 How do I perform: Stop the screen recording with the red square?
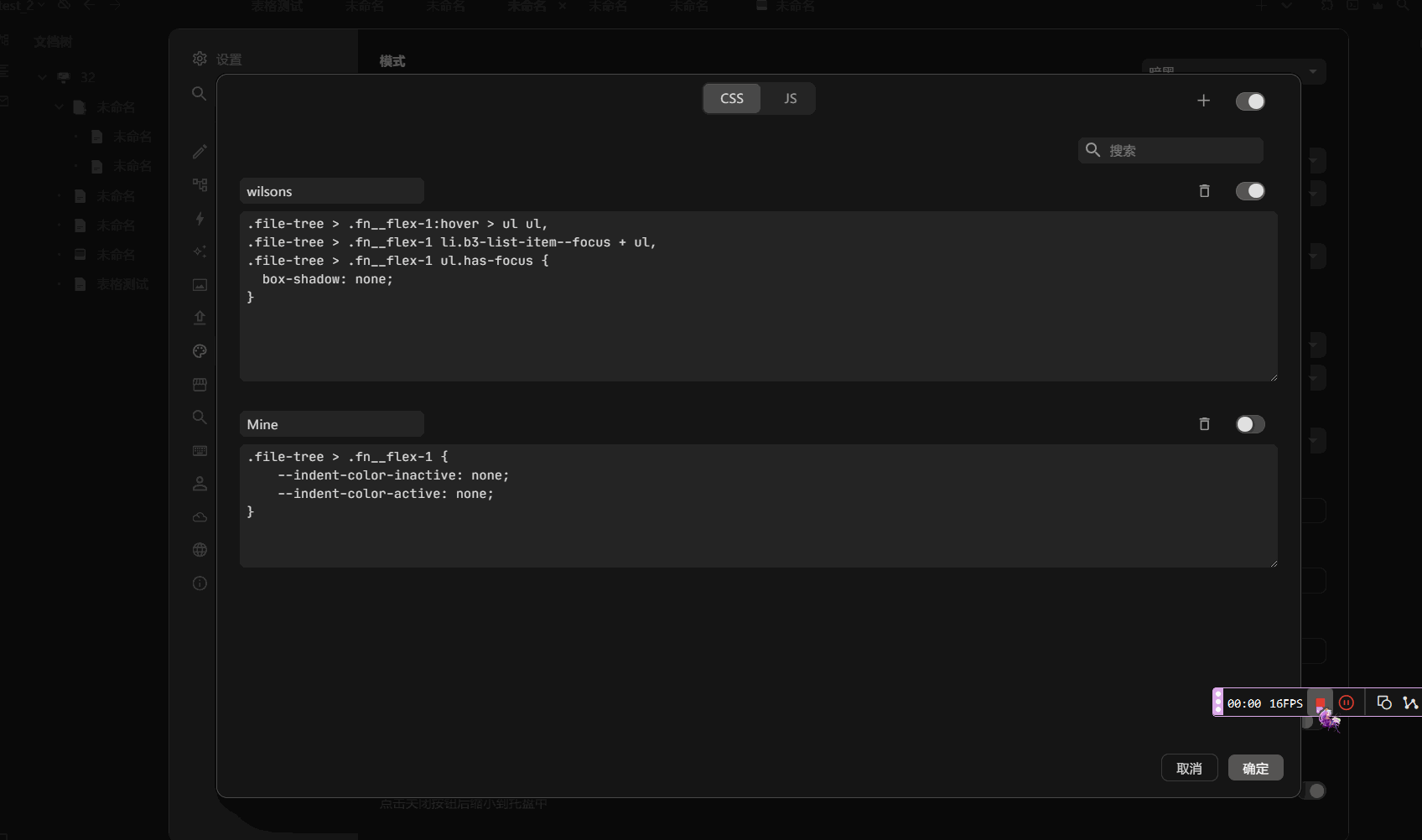tap(1321, 703)
